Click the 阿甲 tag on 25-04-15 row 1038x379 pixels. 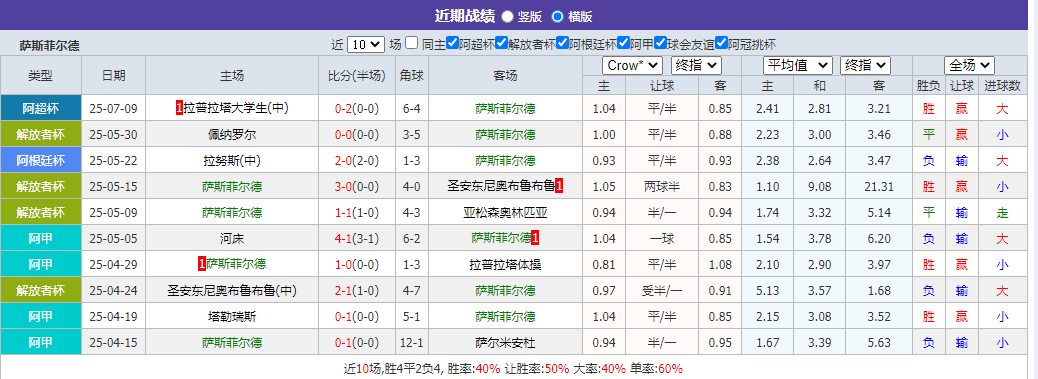click(41, 343)
